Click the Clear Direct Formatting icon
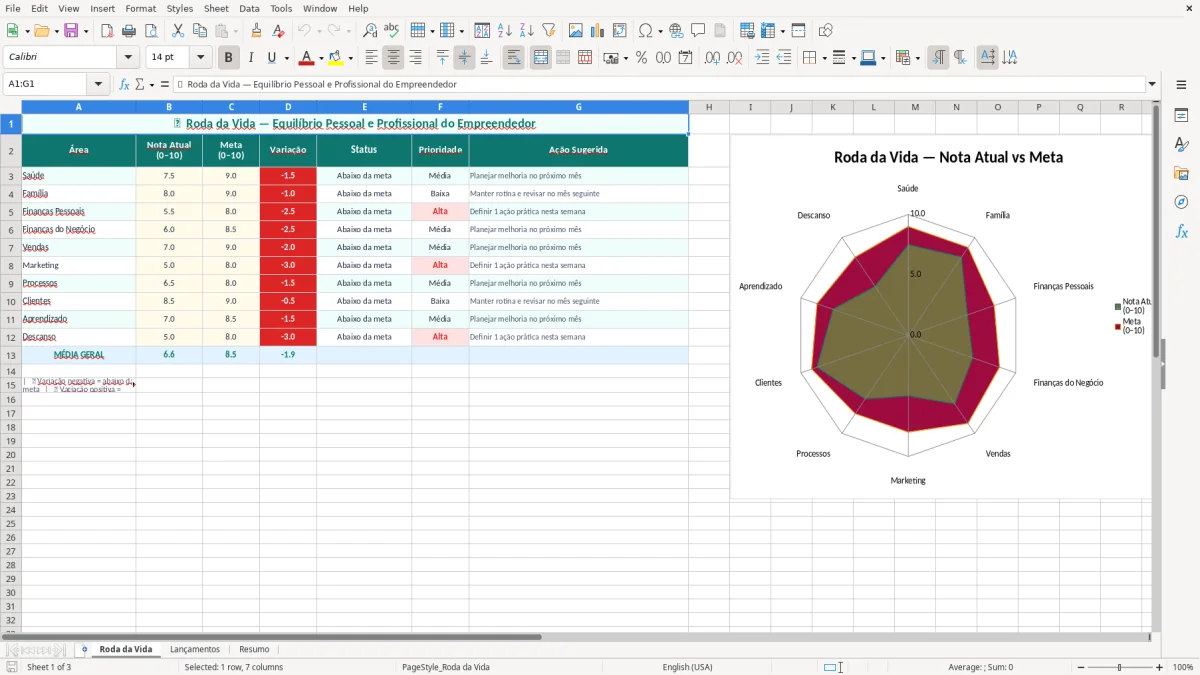Screen dimensions: 1200x675 [x=279, y=31]
